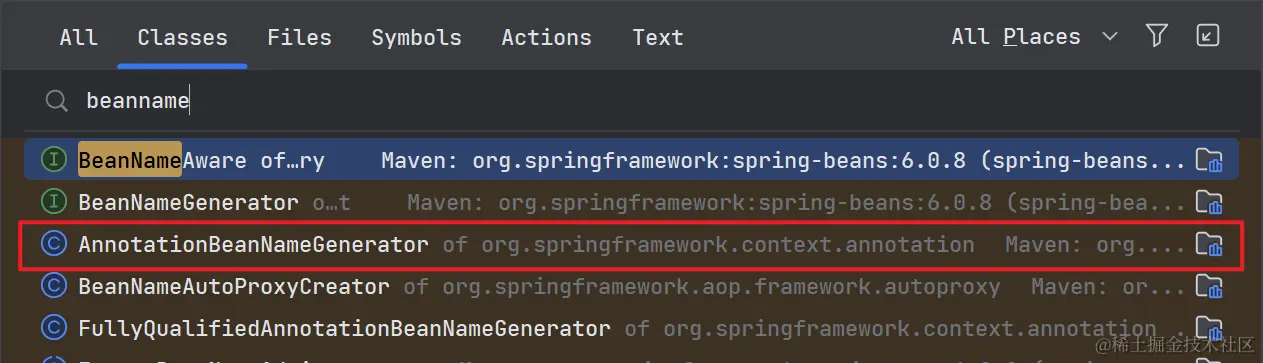Switch to the All tab
Screen dimensions: 1263x363
click(78, 38)
